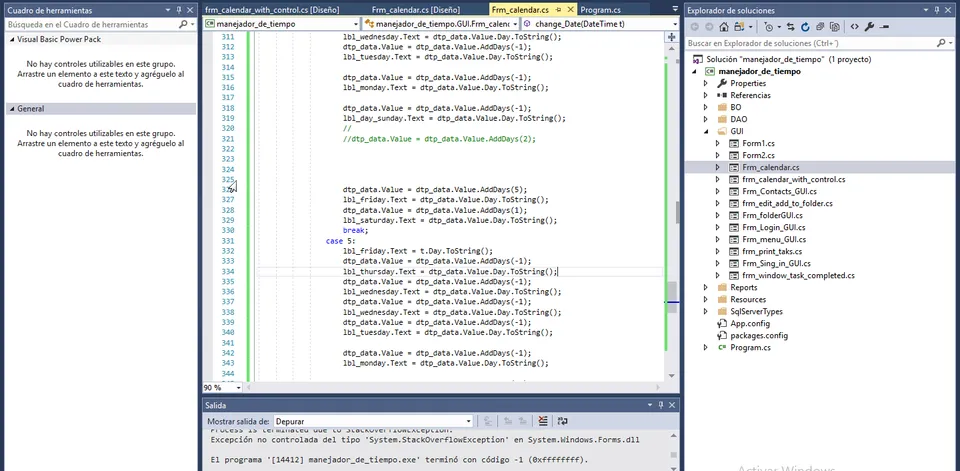Open Properties via the wrench icon
Viewport: 960px width, 471px height.
coord(869,27)
